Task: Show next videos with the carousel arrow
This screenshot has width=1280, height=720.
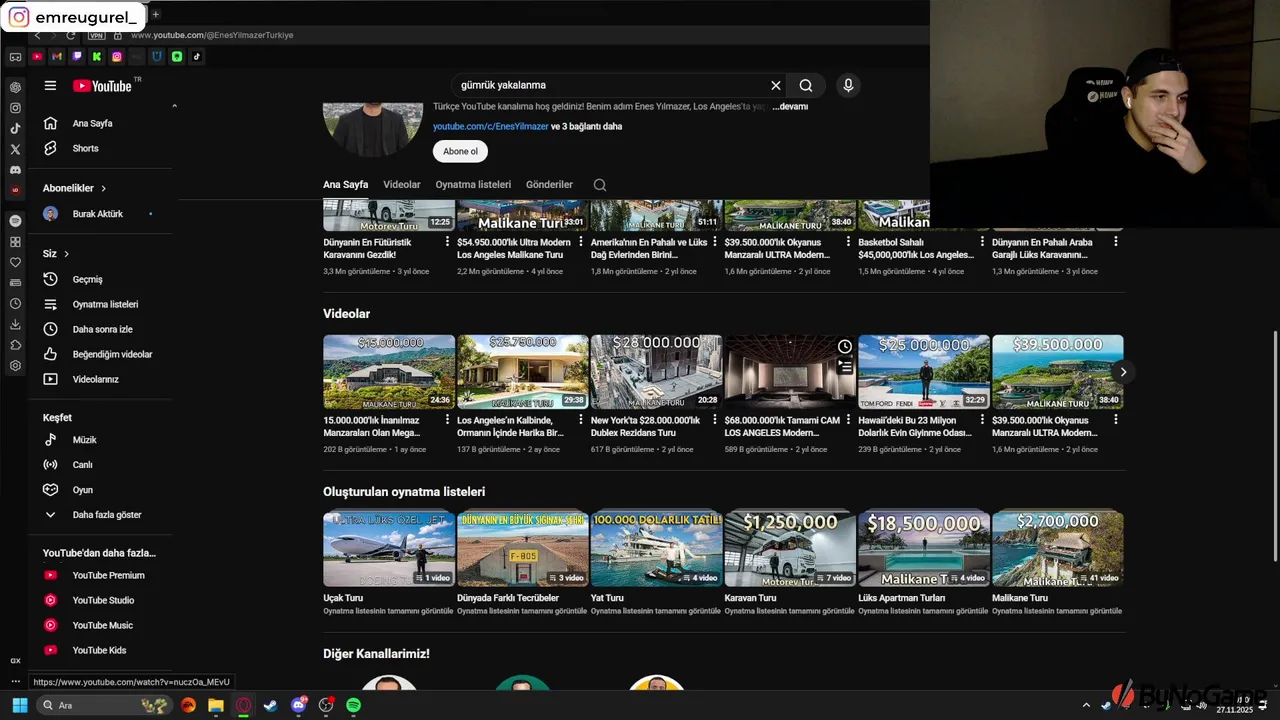Action: click(x=1123, y=372)
